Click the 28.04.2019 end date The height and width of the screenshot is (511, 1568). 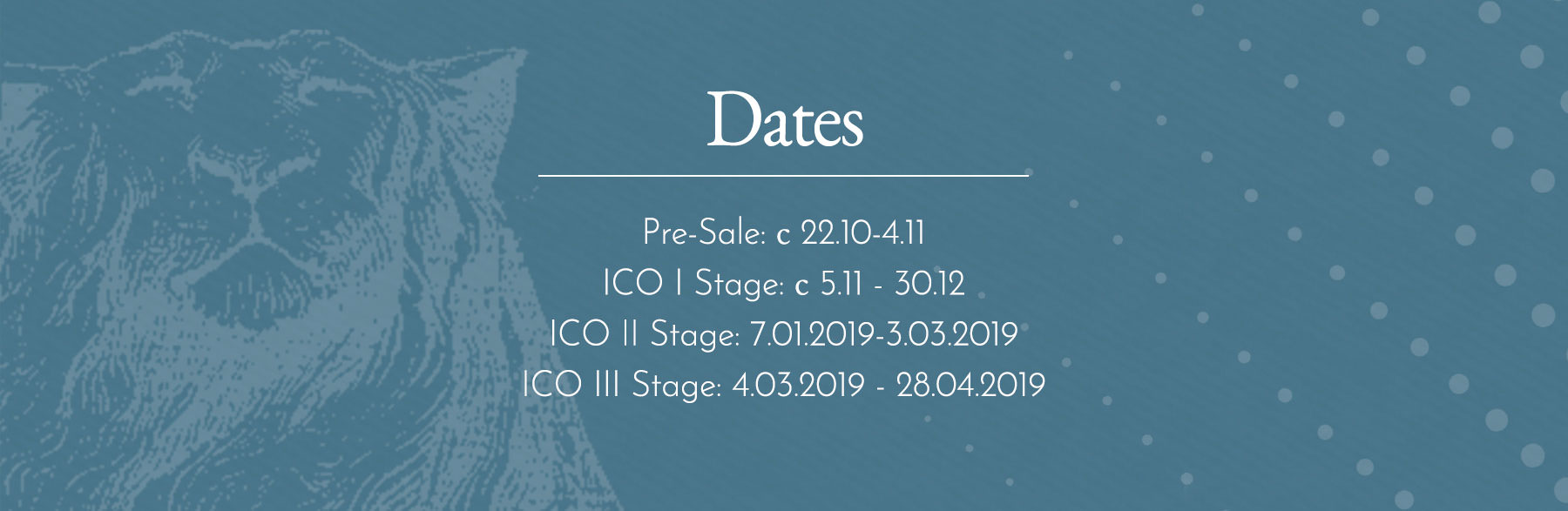coord(970,385)
